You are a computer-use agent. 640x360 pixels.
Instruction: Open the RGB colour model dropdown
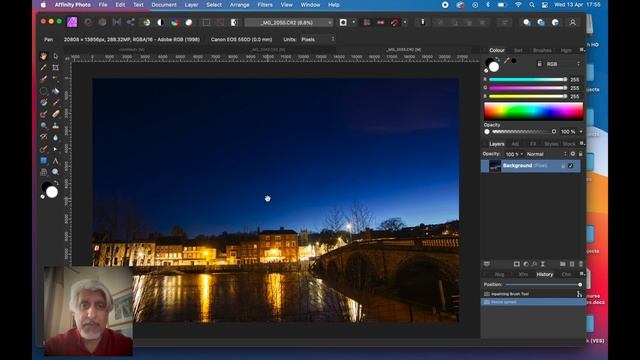point(563,64)
